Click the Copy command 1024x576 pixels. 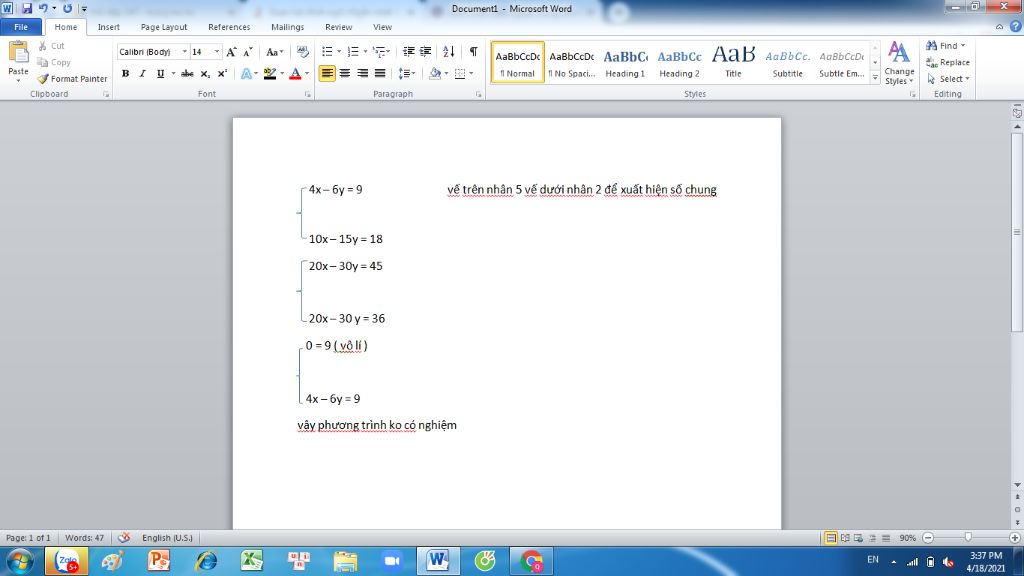tap(54, 62)
